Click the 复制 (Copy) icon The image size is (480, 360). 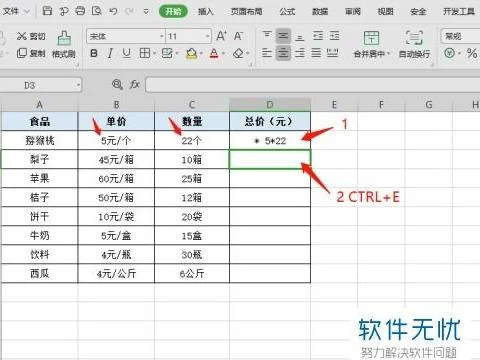pos(22,53)
